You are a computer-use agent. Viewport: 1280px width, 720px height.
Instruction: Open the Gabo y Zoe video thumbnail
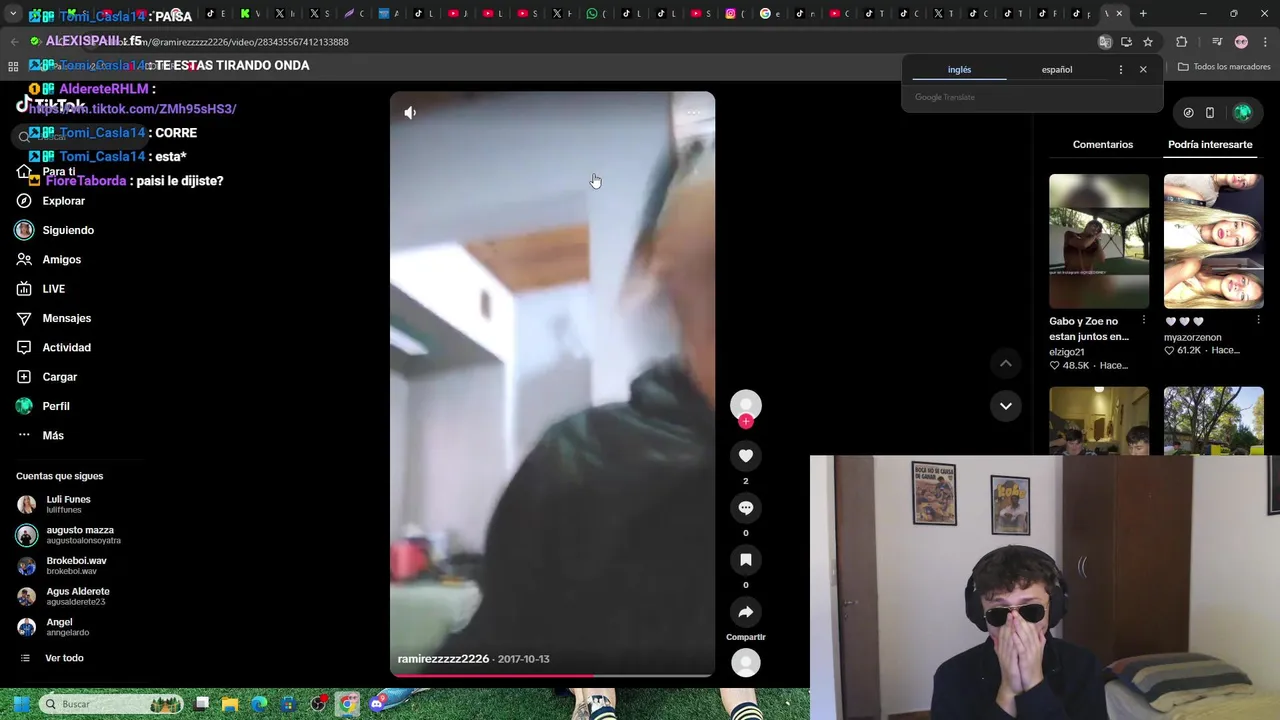pos(1099,241)
